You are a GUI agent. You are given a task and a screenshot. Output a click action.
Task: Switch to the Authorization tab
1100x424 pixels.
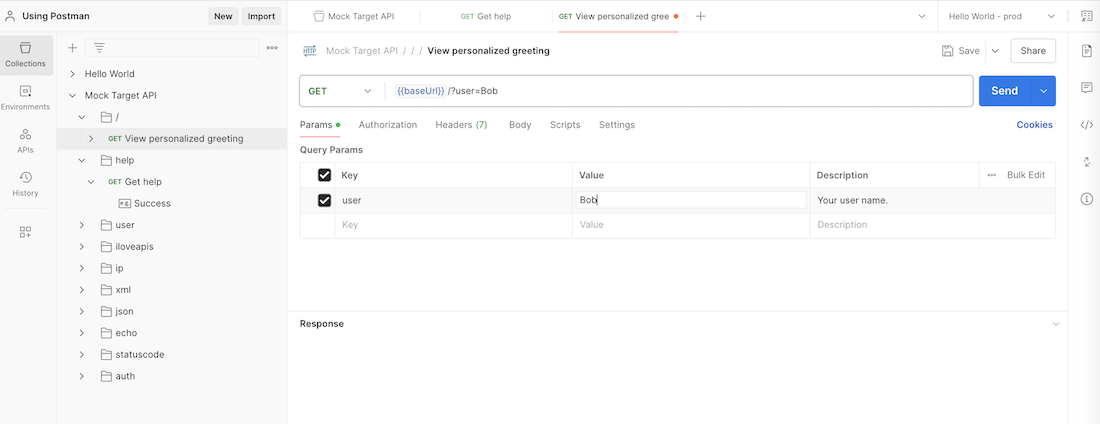coord(387,125)
